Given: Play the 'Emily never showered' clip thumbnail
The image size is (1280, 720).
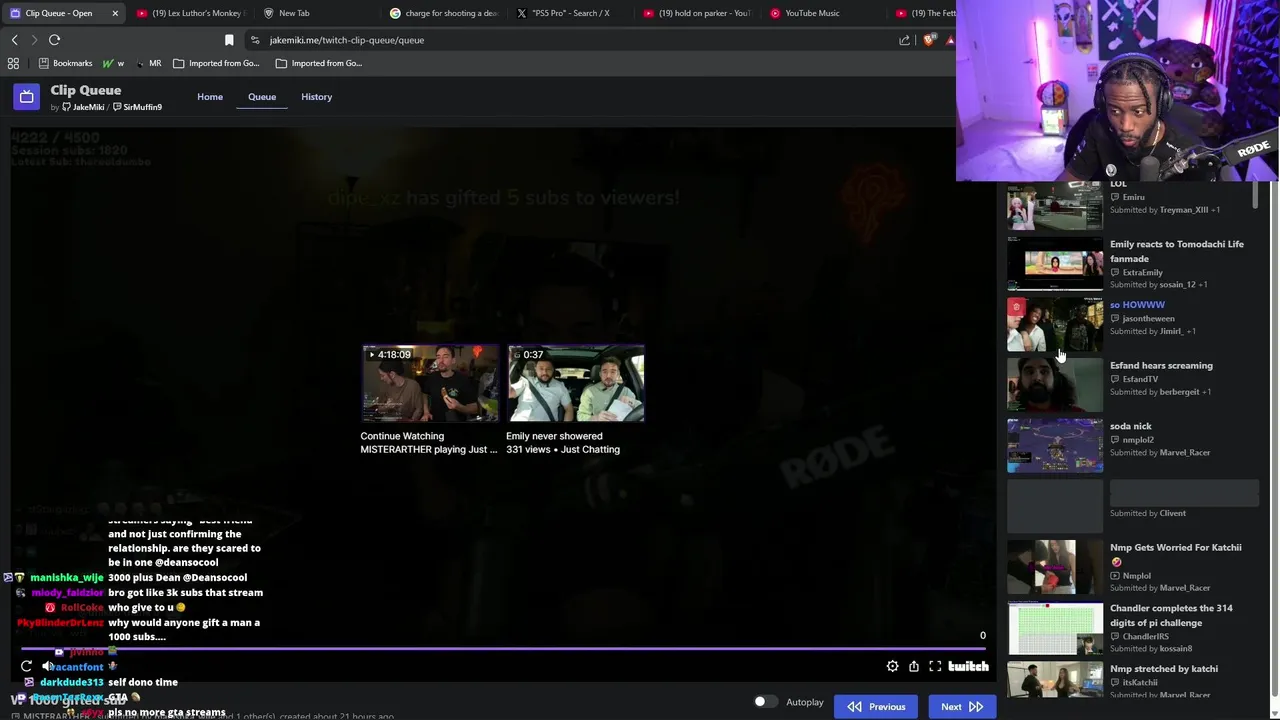Looking at the screenshot, I should click(576, 383).
